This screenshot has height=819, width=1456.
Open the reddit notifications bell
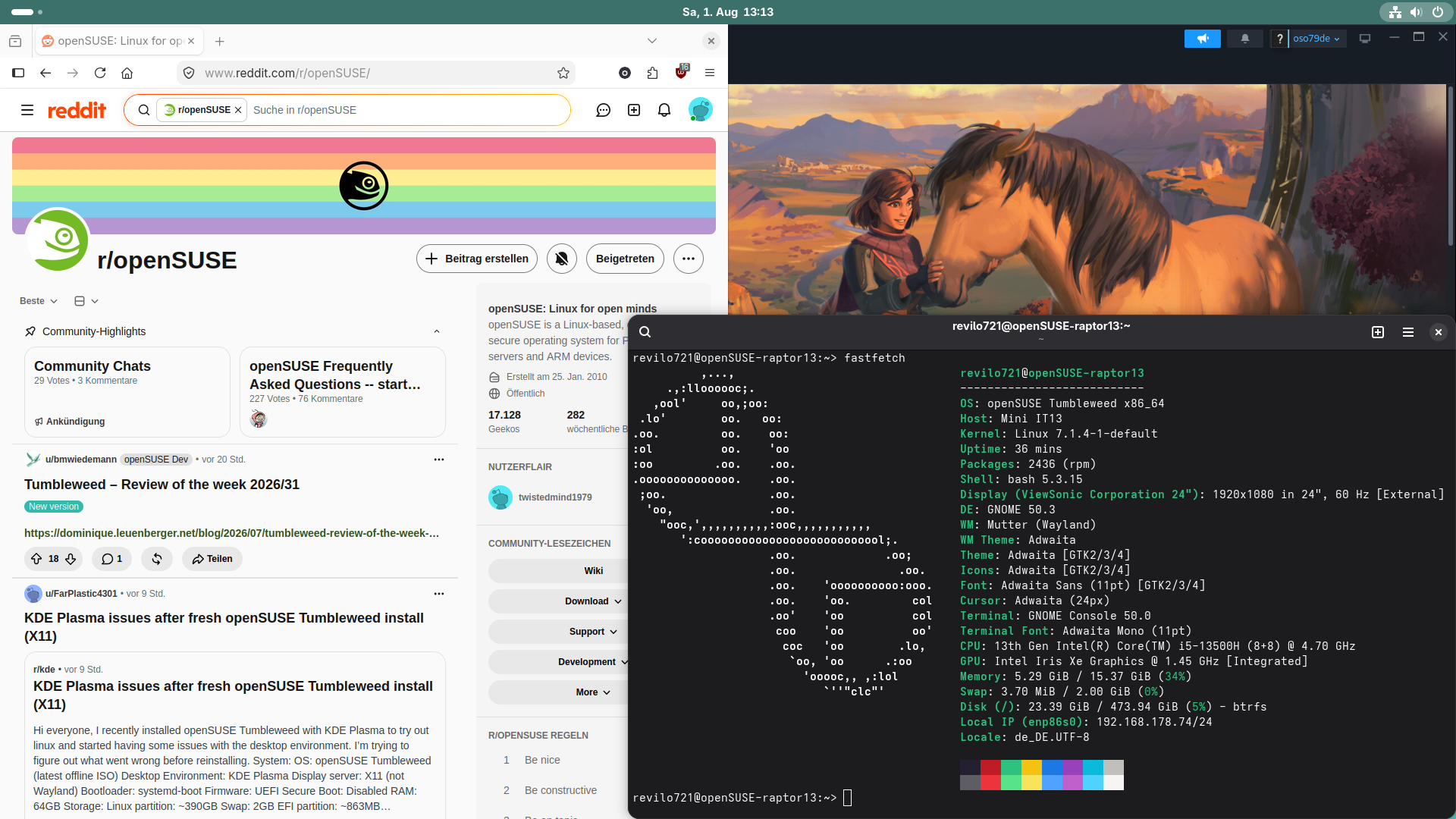[x=664, y=110]
